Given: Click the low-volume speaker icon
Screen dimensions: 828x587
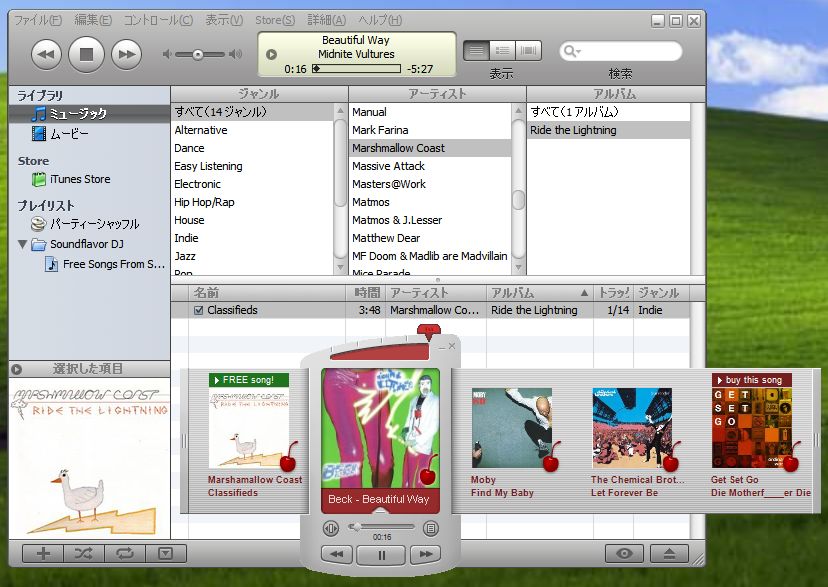Looking at the screenshot, I should click(166, 54).
